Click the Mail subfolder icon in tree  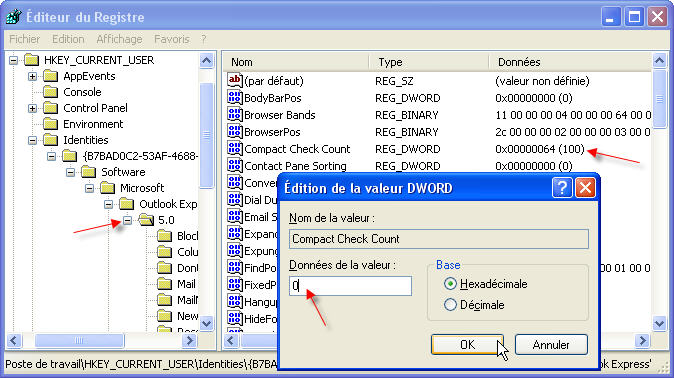[165, 284]
